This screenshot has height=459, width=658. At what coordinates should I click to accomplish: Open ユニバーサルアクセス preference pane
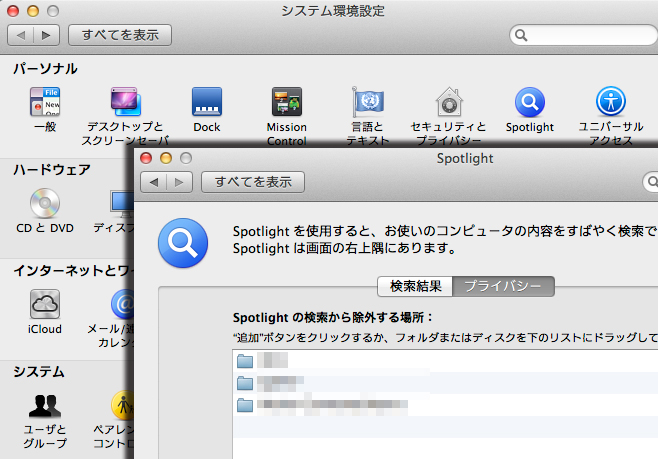coord(611,102)
